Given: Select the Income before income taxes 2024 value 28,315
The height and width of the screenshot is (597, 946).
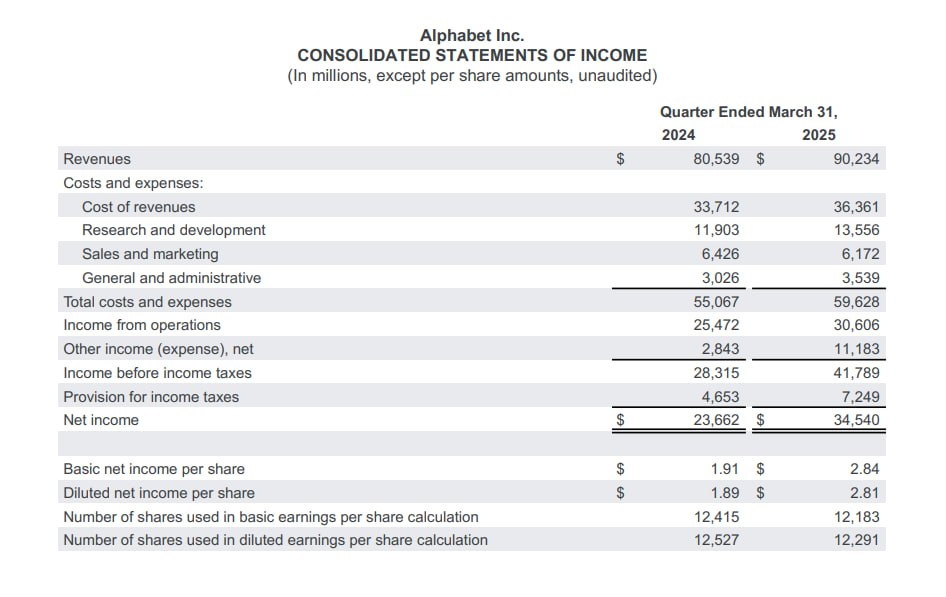Looking at the screenshot, I should (x=716, y=373).
